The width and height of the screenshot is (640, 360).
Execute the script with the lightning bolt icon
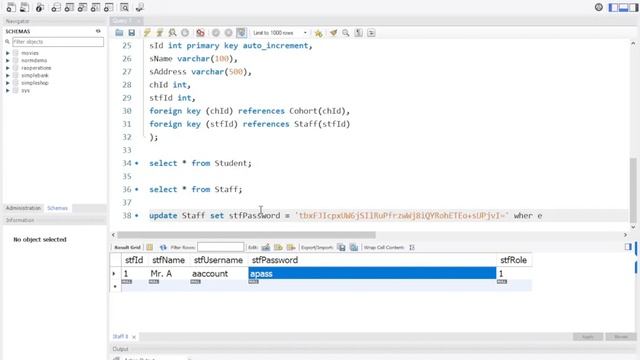pyautogui.click(x=147, y=33)
